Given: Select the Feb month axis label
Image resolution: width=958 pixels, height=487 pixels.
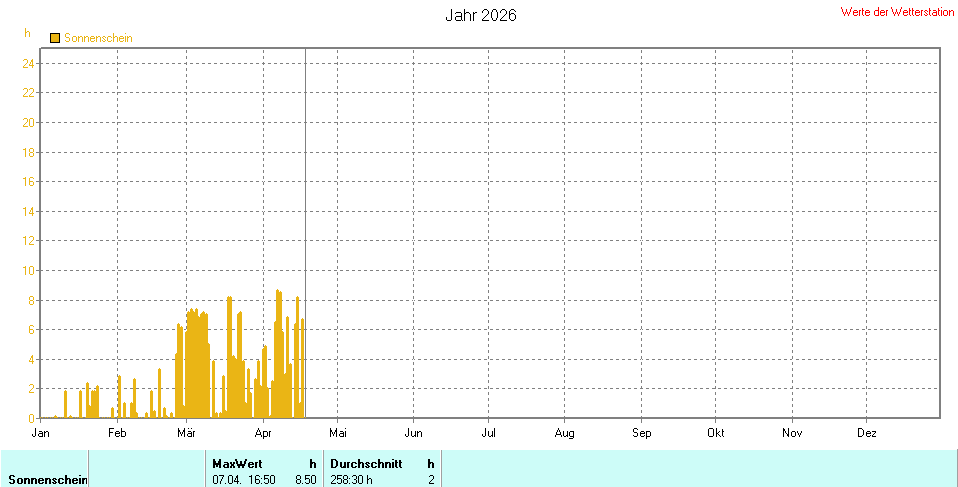Looking at the screenshot, I should [117, 433].
